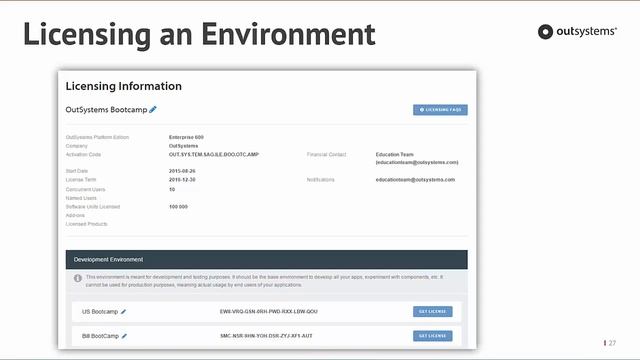Click the Financial Contact label
640x360 pixels.
click(x=327, y=154)
